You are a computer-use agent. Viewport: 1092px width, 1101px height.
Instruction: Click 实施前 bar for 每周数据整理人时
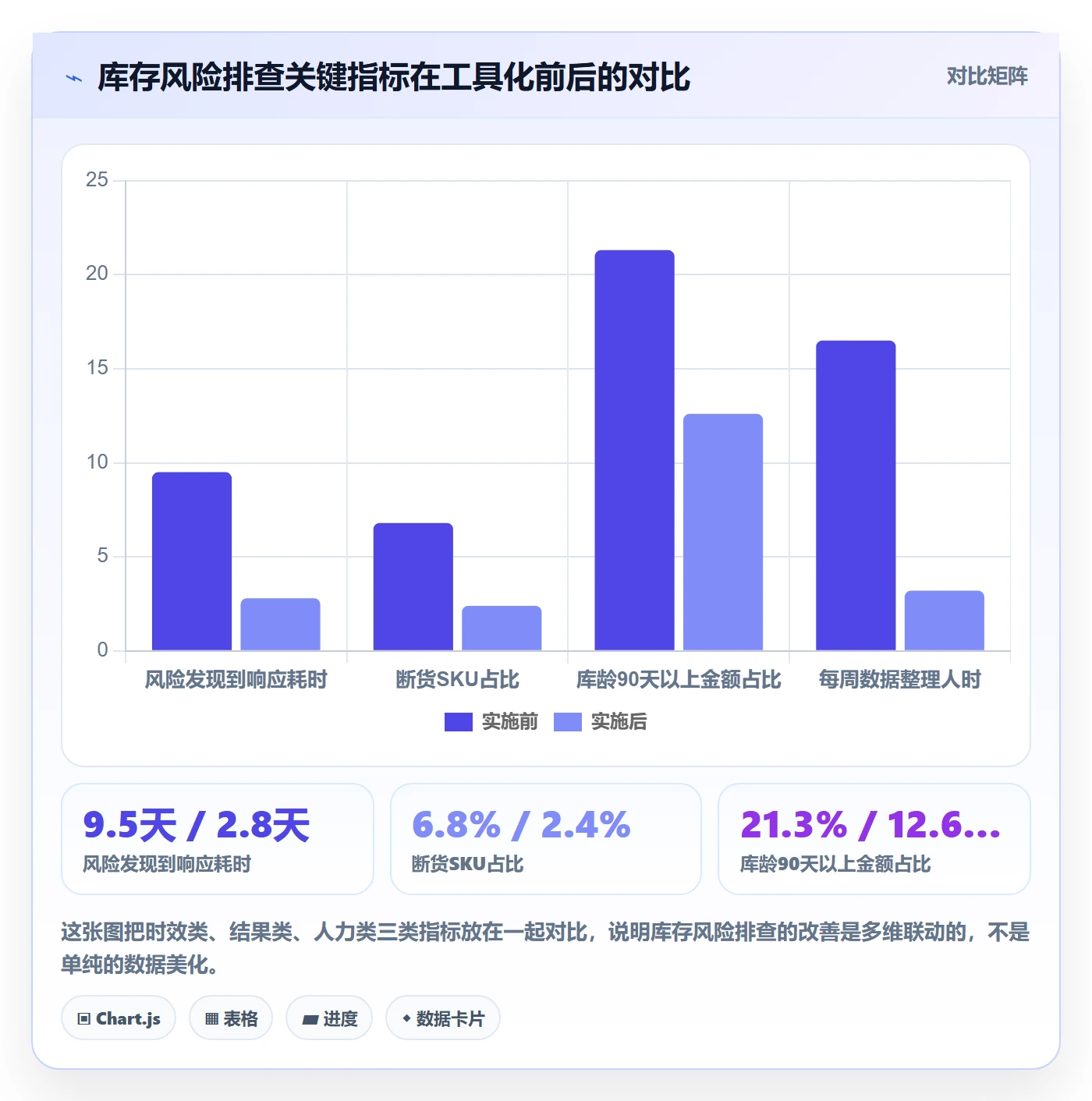click(x=856, y=495)
